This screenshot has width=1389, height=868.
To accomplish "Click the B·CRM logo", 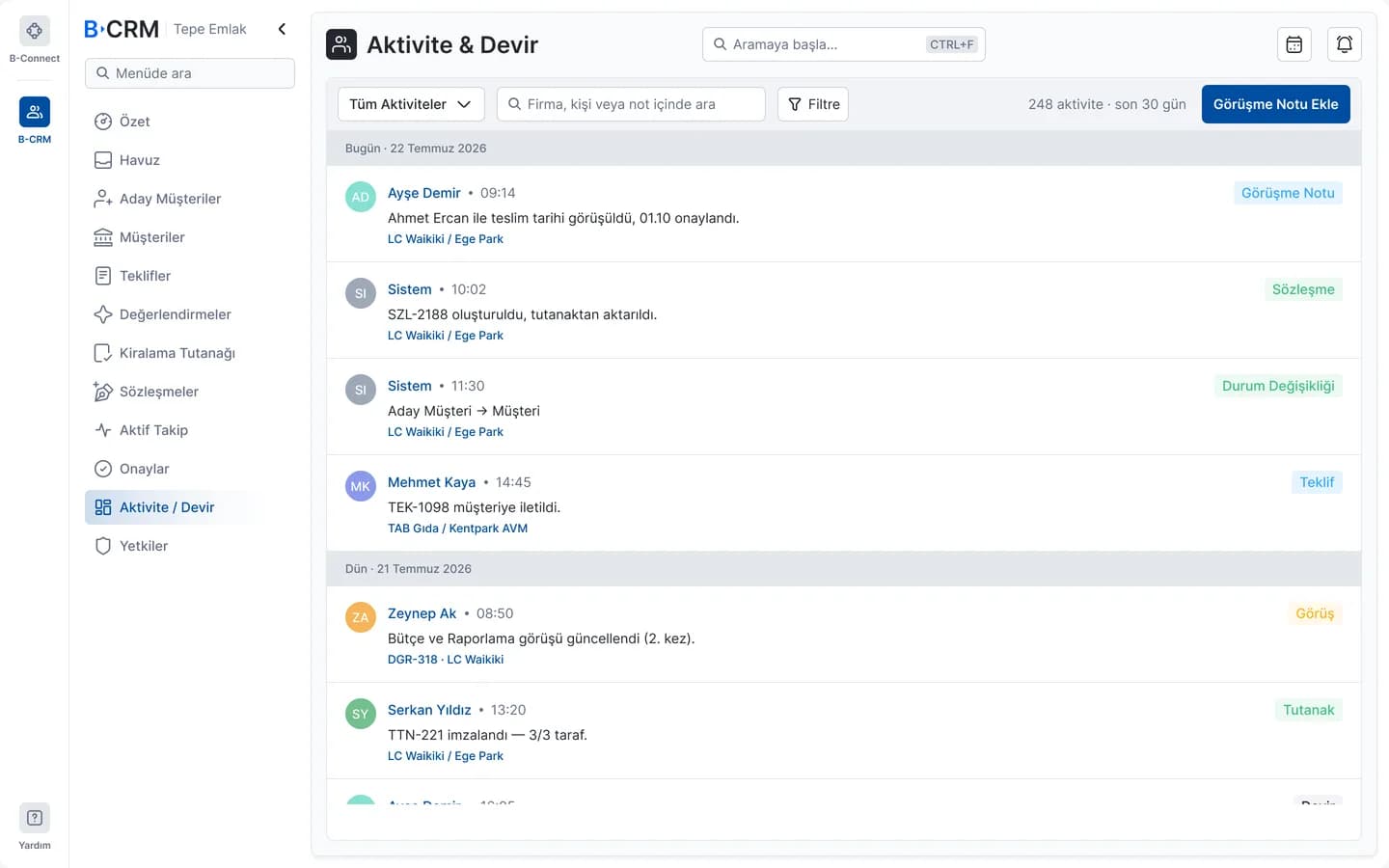I will [x=122, y=29].
